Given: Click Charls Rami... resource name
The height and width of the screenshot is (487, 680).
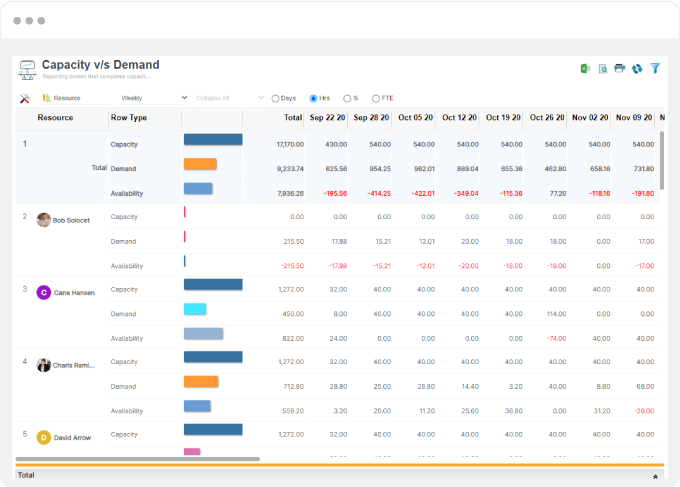Looking at the screenshot, I should tap(73, 365).
